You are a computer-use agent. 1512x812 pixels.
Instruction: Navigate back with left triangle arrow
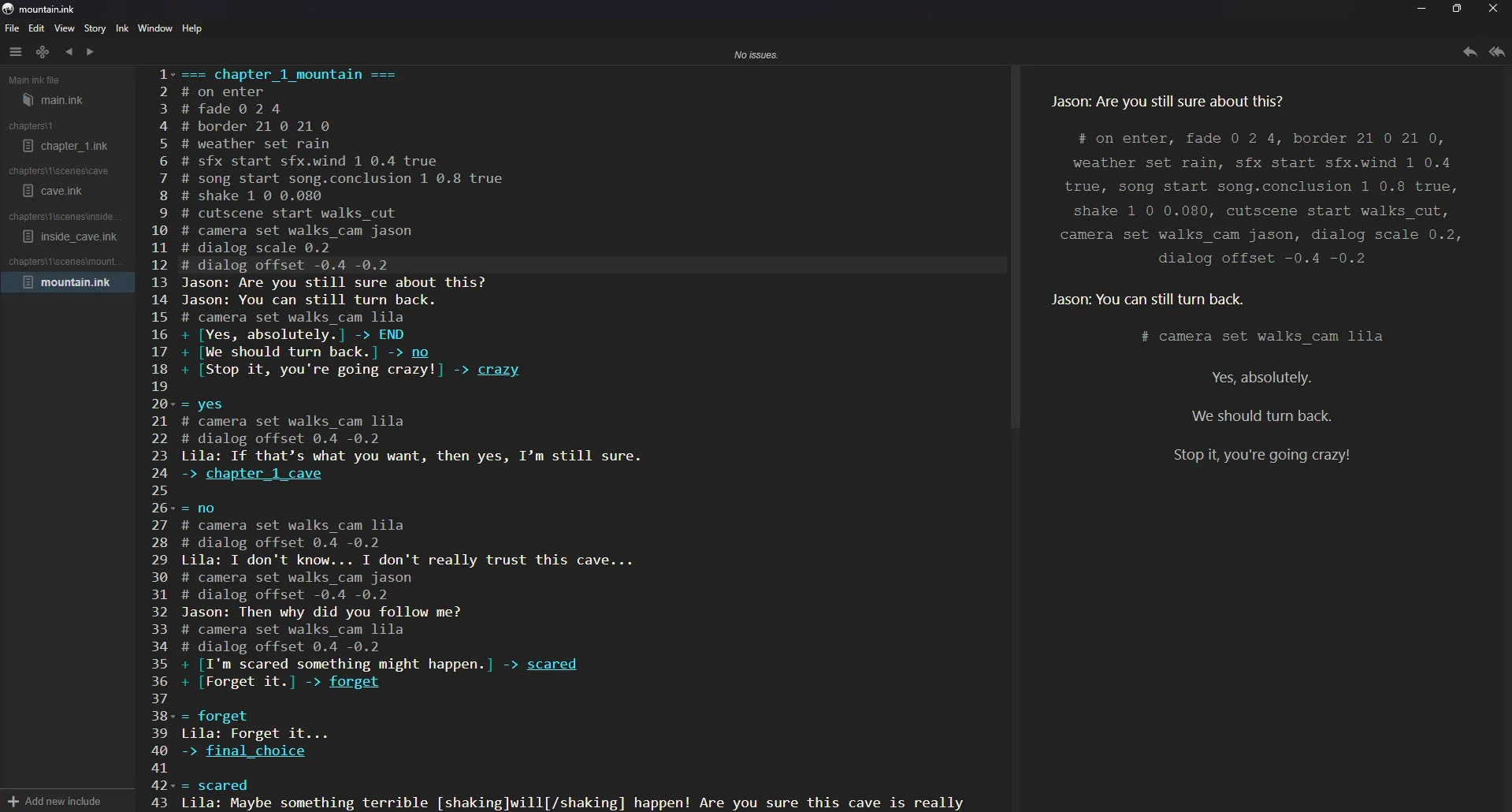[x=69, y=52]
